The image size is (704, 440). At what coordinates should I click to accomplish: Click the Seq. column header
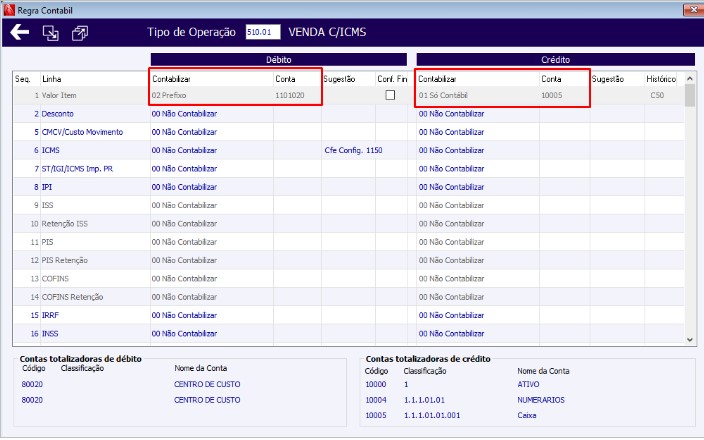pyautogui.click(x=22, y=79)
